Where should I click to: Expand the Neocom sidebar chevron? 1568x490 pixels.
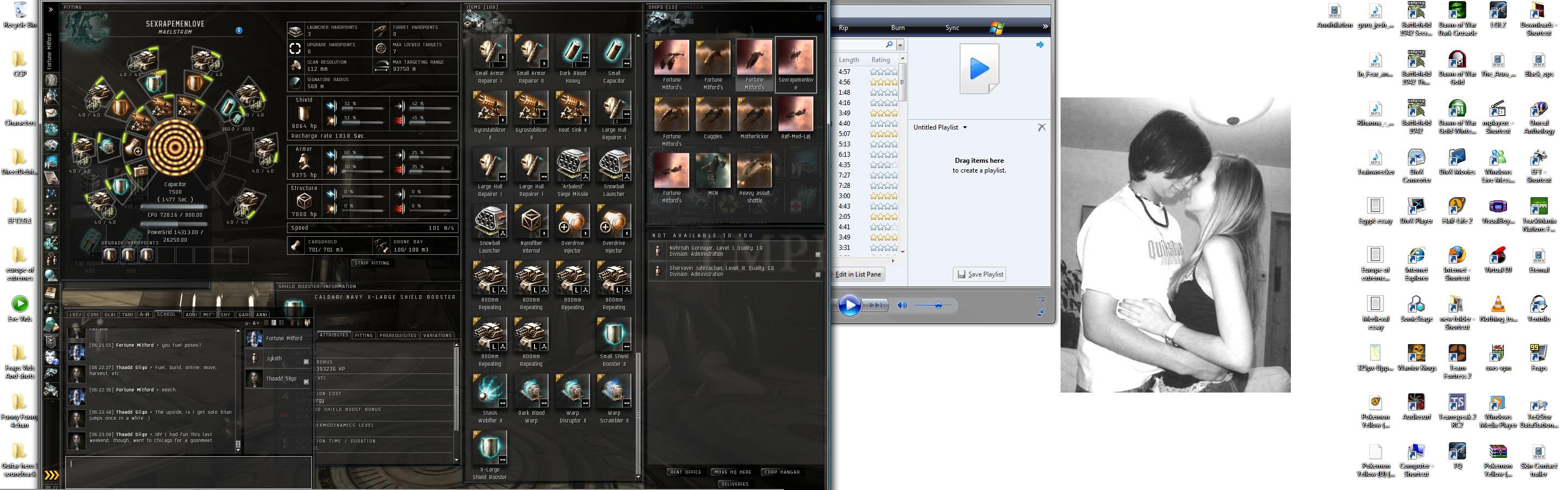(x=51, y=9)
